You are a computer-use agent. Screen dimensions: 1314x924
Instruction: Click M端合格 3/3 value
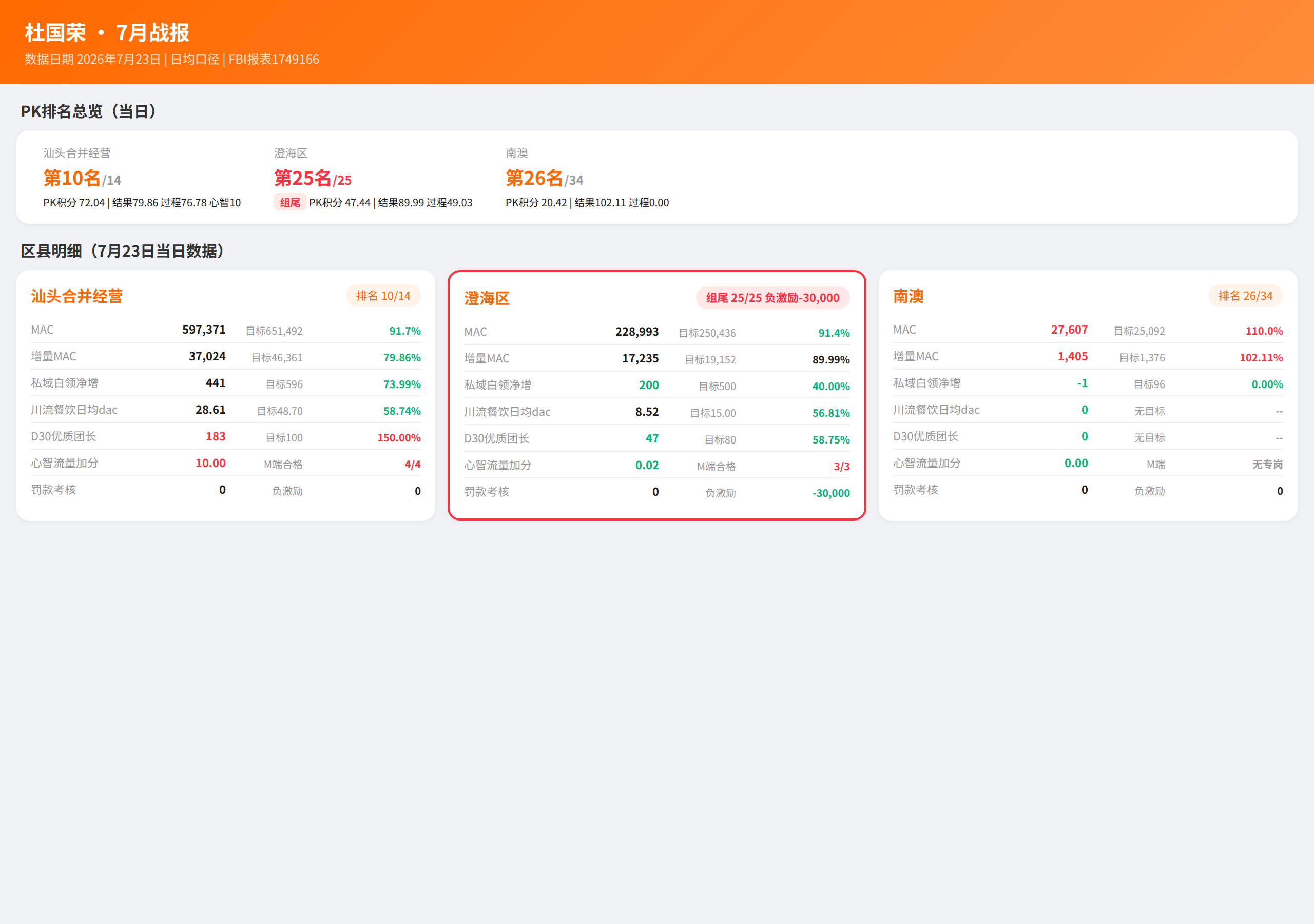(842, 467)
